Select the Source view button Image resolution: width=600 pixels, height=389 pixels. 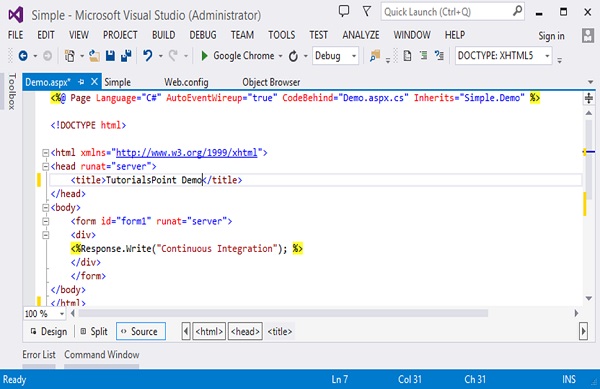tap(141, 331)
